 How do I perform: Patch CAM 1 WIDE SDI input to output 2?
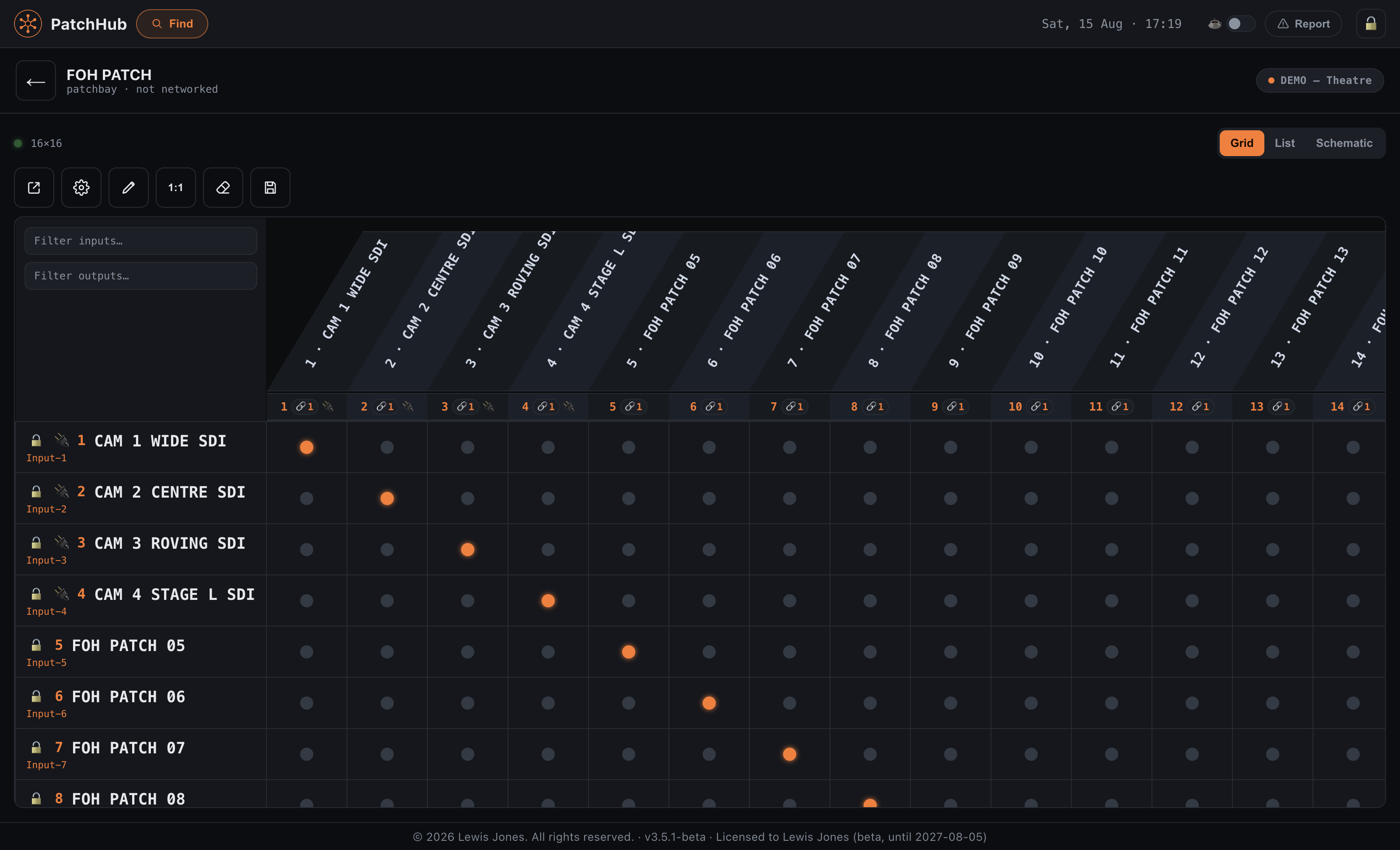coord(387,447)
